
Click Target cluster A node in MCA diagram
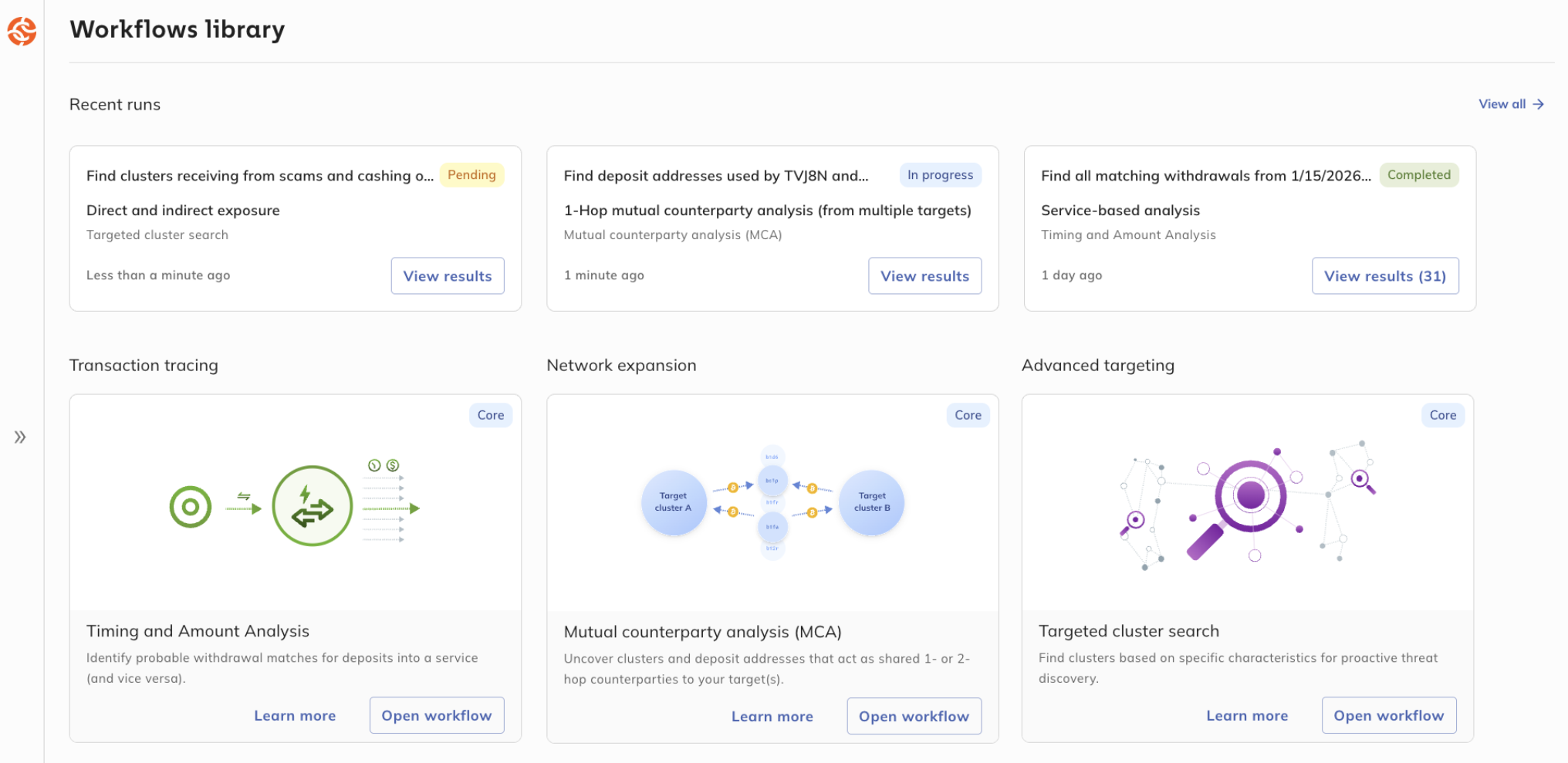click(673, 503)
